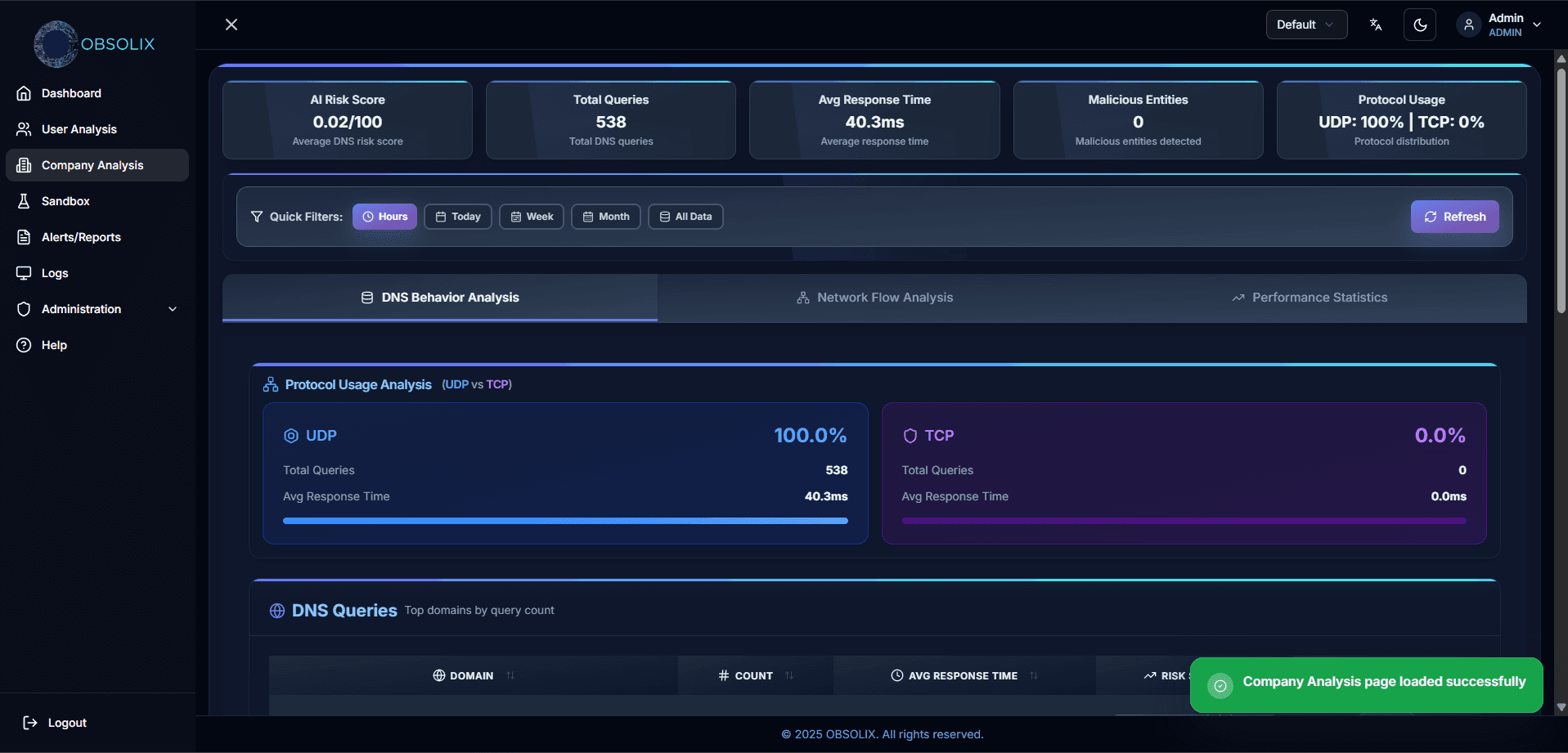Go to Company Analysis in the sidebar
This screenshot has width=1568, height=753.
pos(97,165)
